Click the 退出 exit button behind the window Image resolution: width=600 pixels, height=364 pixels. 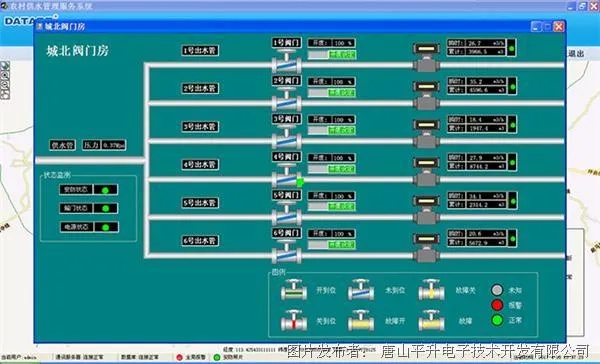tap(576, 54)
